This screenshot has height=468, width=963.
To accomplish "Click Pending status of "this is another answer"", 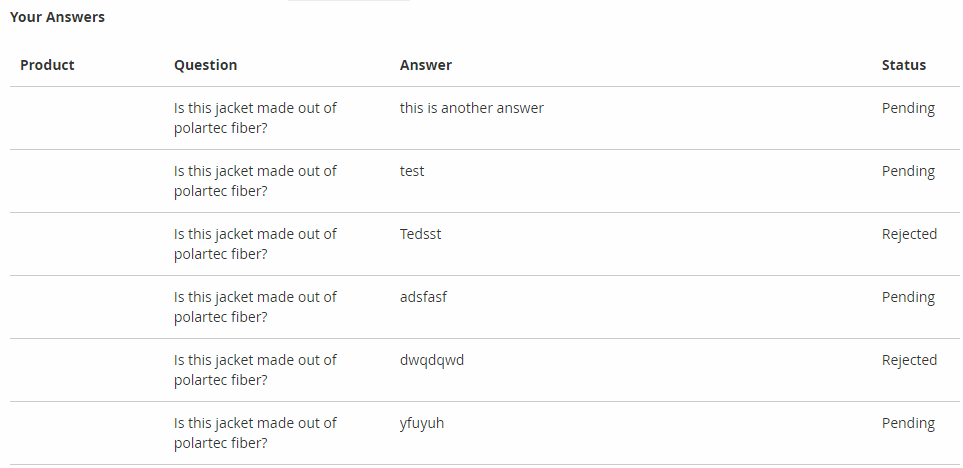I will [907, 108].
